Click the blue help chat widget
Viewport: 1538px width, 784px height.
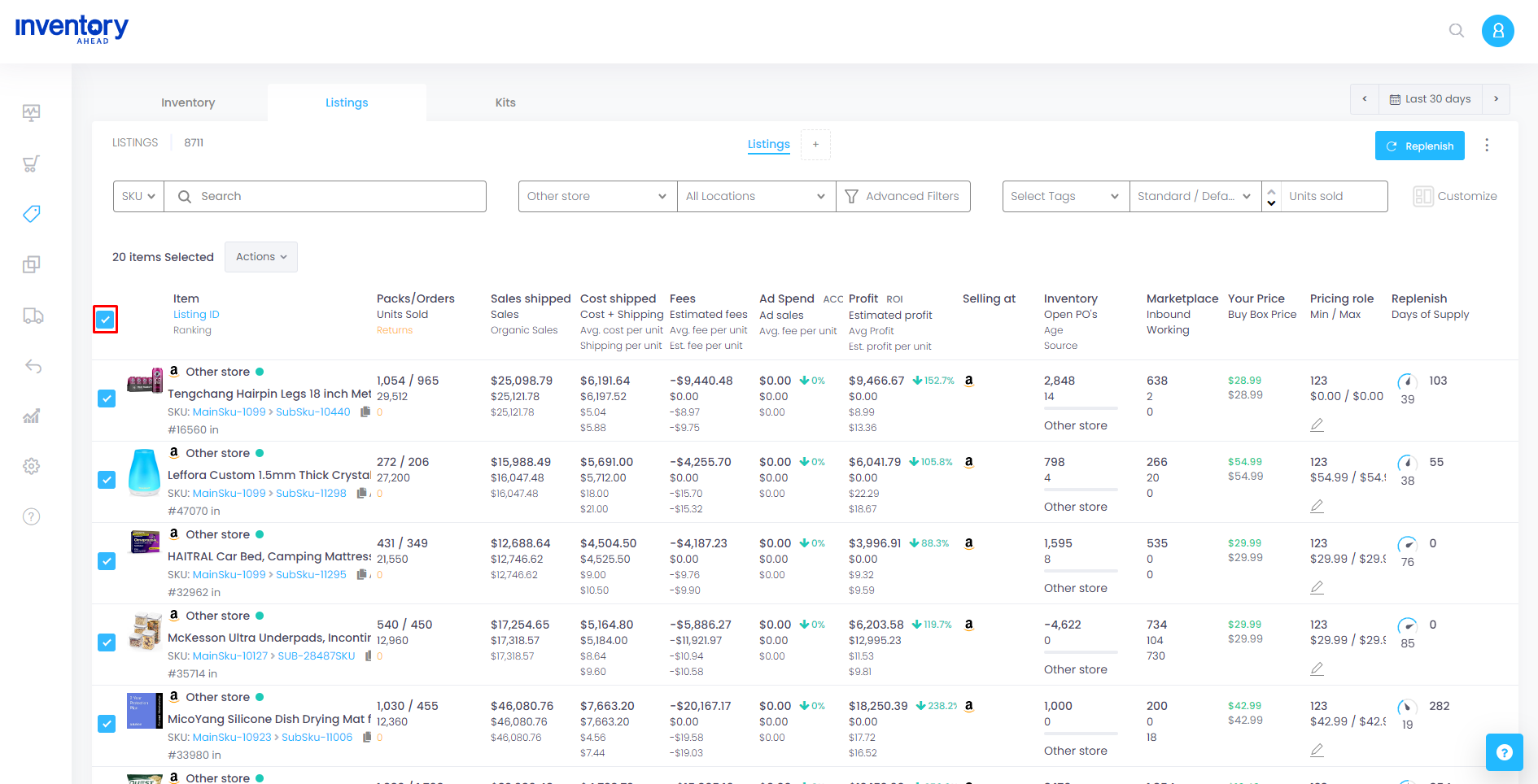(1504, 752)
